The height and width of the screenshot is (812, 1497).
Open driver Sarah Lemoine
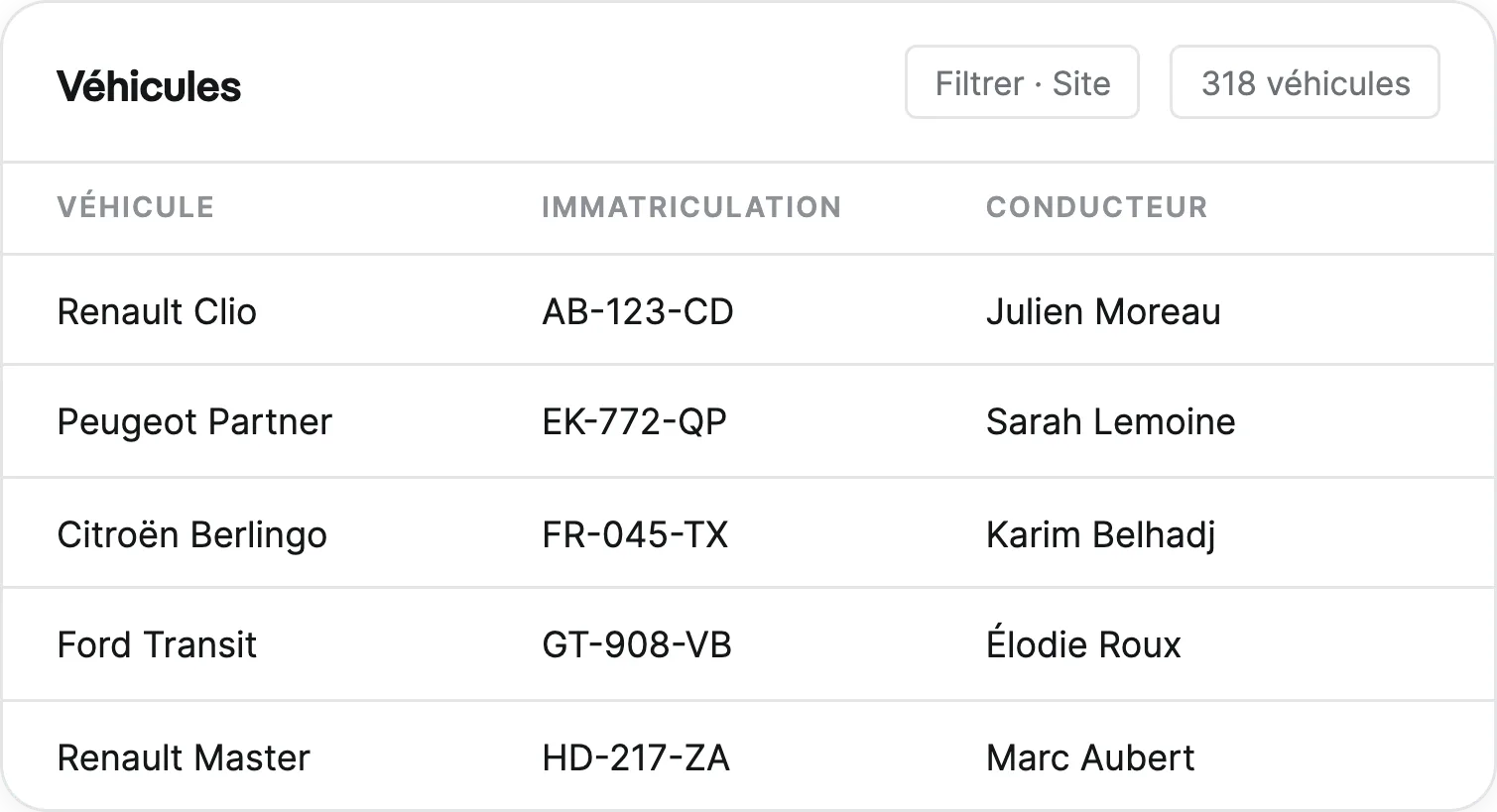pos(1111,421)
